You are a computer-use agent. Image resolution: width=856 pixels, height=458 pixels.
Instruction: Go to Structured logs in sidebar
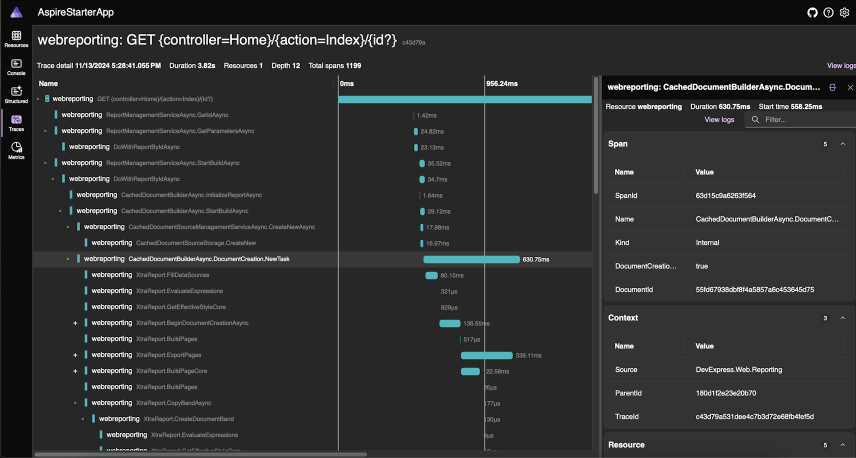pos(15,95)
